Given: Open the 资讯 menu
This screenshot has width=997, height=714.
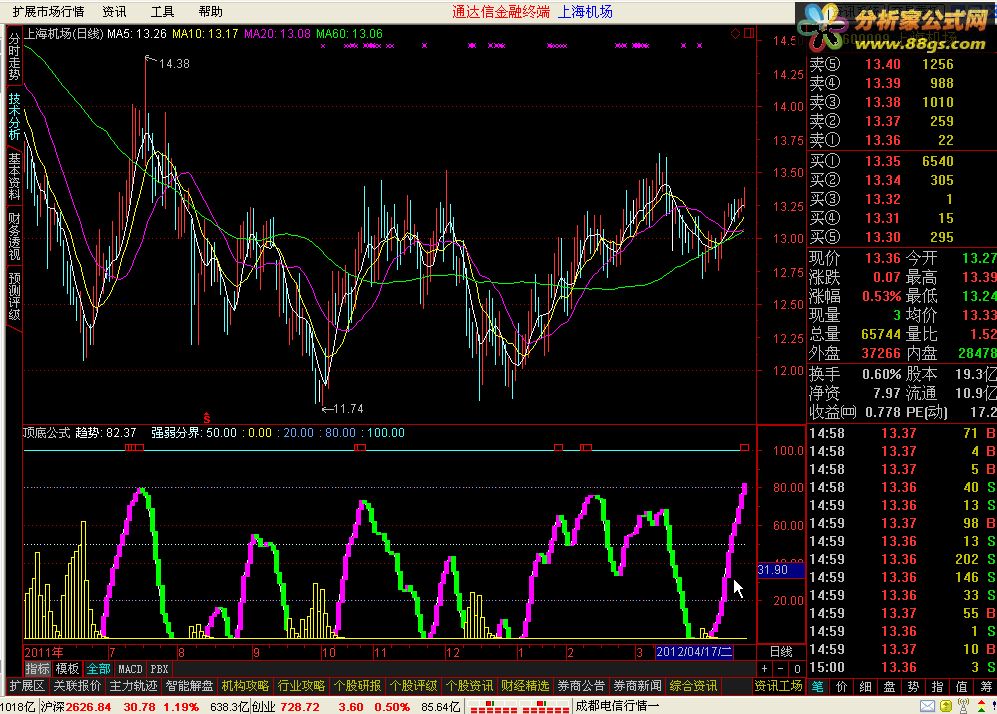Looking at the screenshot, I should pyautogui.click(x=114, y=11).
